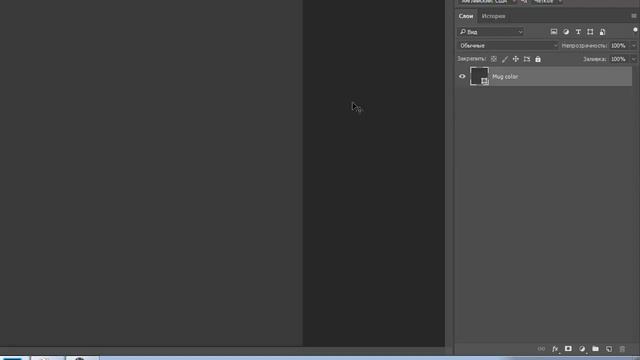Filter layers by smart objects icon
This screenshot has height=360, width=640.
point(602,32)
